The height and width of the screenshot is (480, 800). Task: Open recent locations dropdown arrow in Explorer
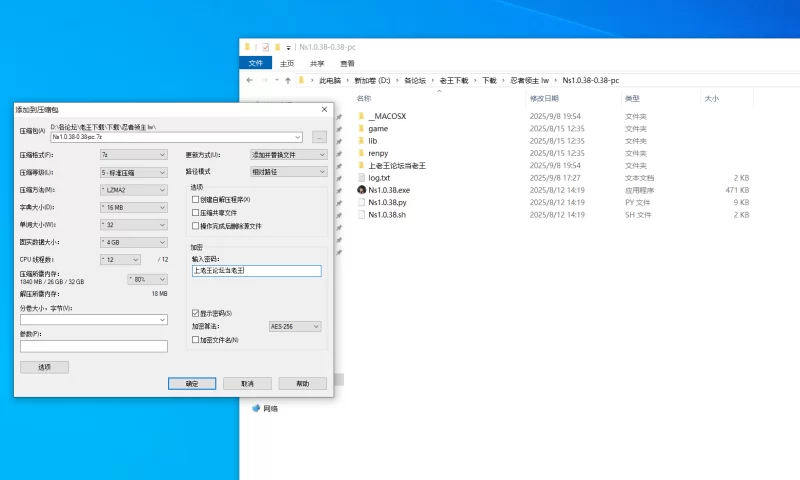(x=277, y=80)
